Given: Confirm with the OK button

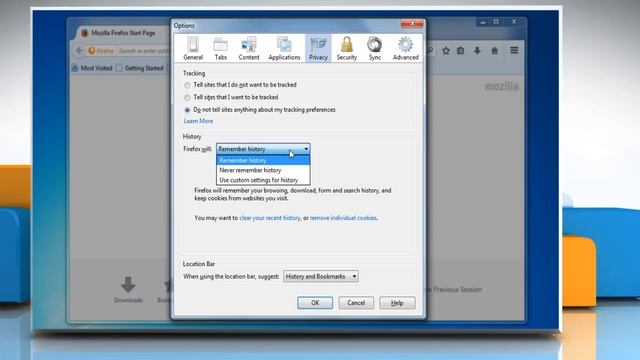Looking at the screenshot, I should click(x=315, y=303).
